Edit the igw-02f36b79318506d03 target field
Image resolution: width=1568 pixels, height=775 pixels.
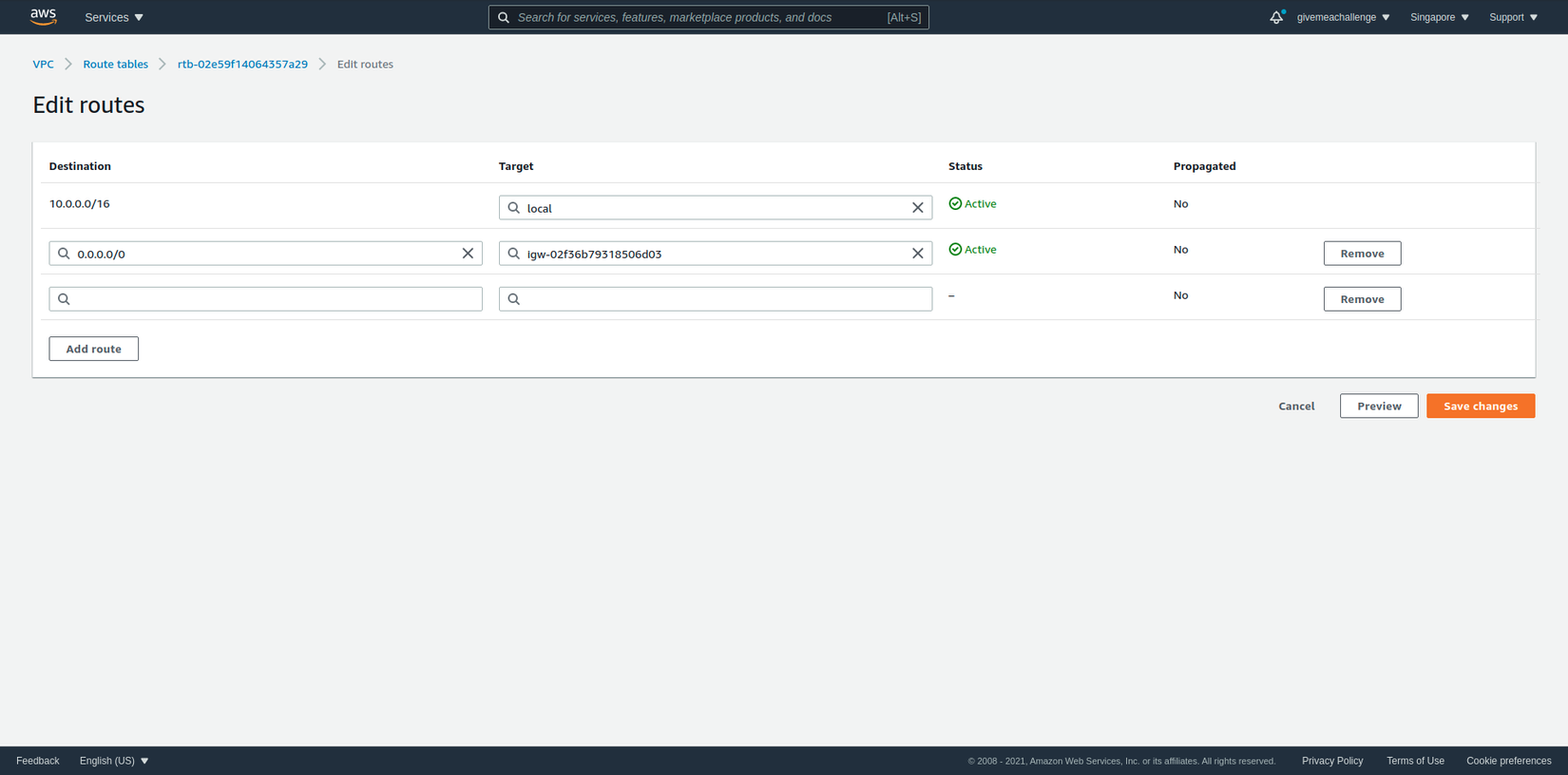click(x=716, y=254)
